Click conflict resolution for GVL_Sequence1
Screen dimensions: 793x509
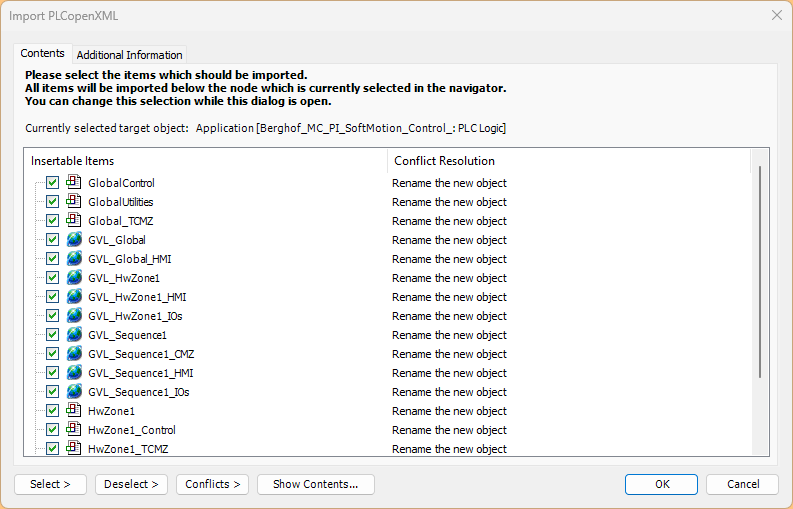point(449,335)
